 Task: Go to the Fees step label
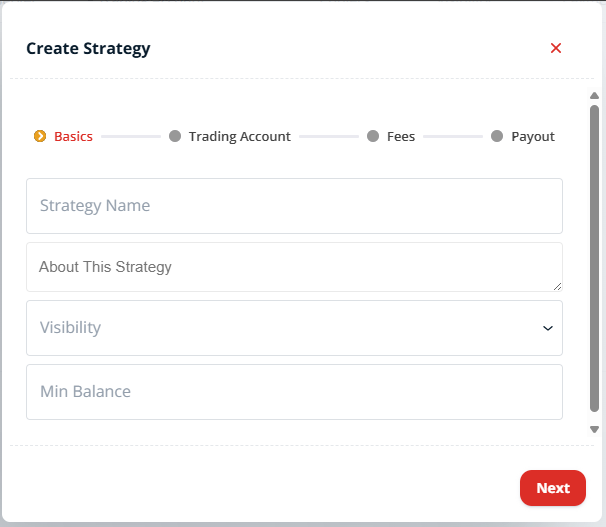401,136
